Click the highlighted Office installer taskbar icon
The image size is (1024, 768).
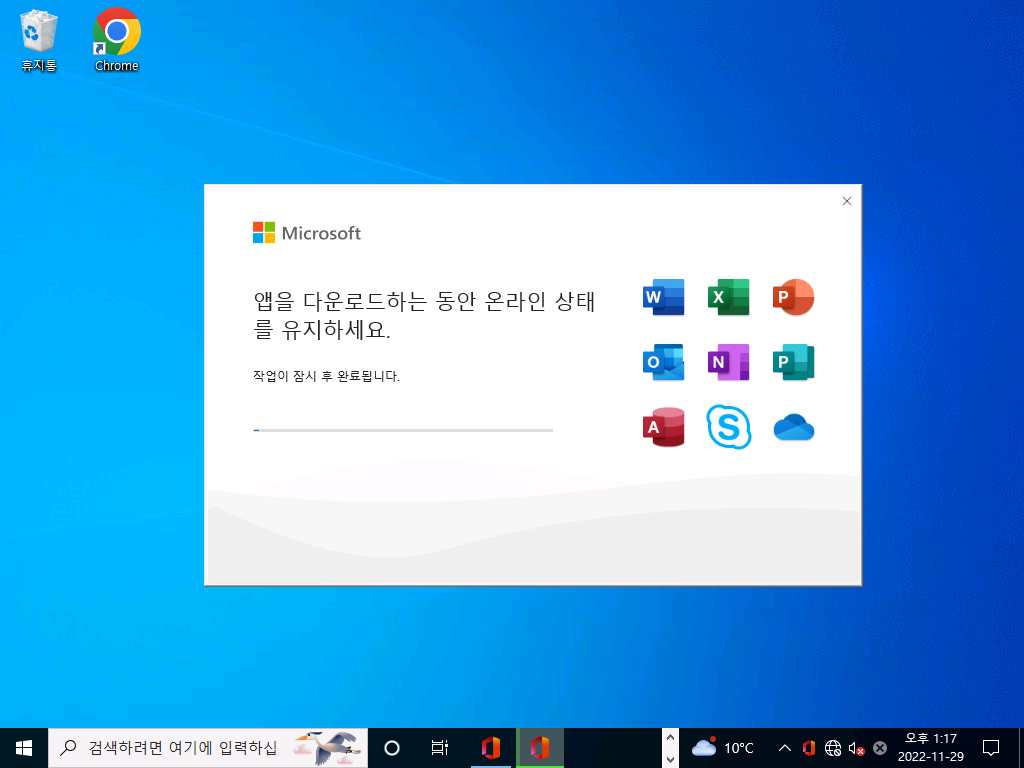coord(540,748)
